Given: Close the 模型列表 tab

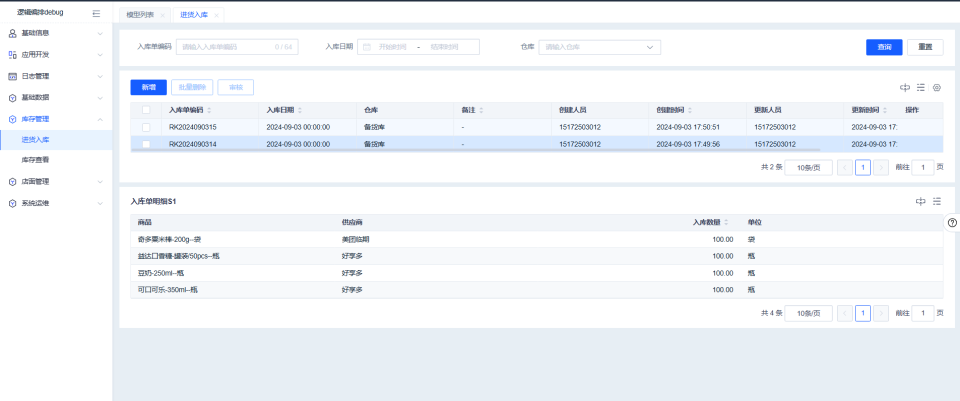Looking at the screenshot, I should pos(162,14).
